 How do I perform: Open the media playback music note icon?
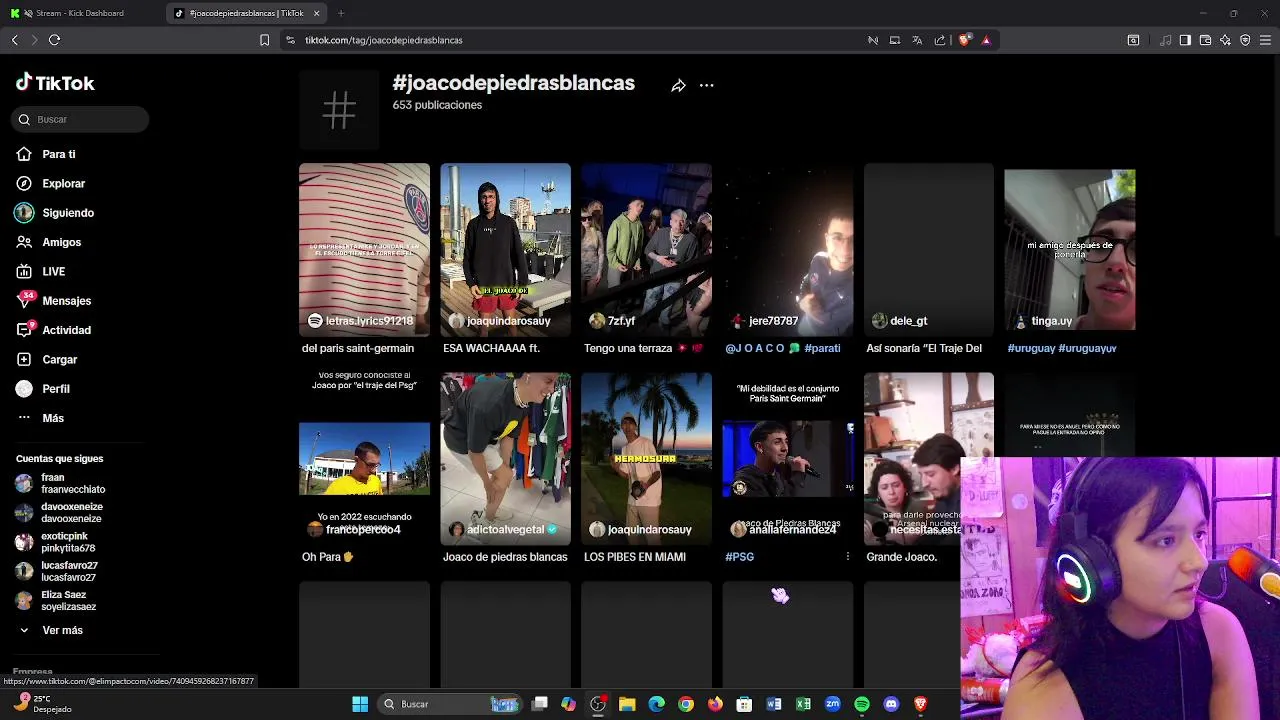1165,40
